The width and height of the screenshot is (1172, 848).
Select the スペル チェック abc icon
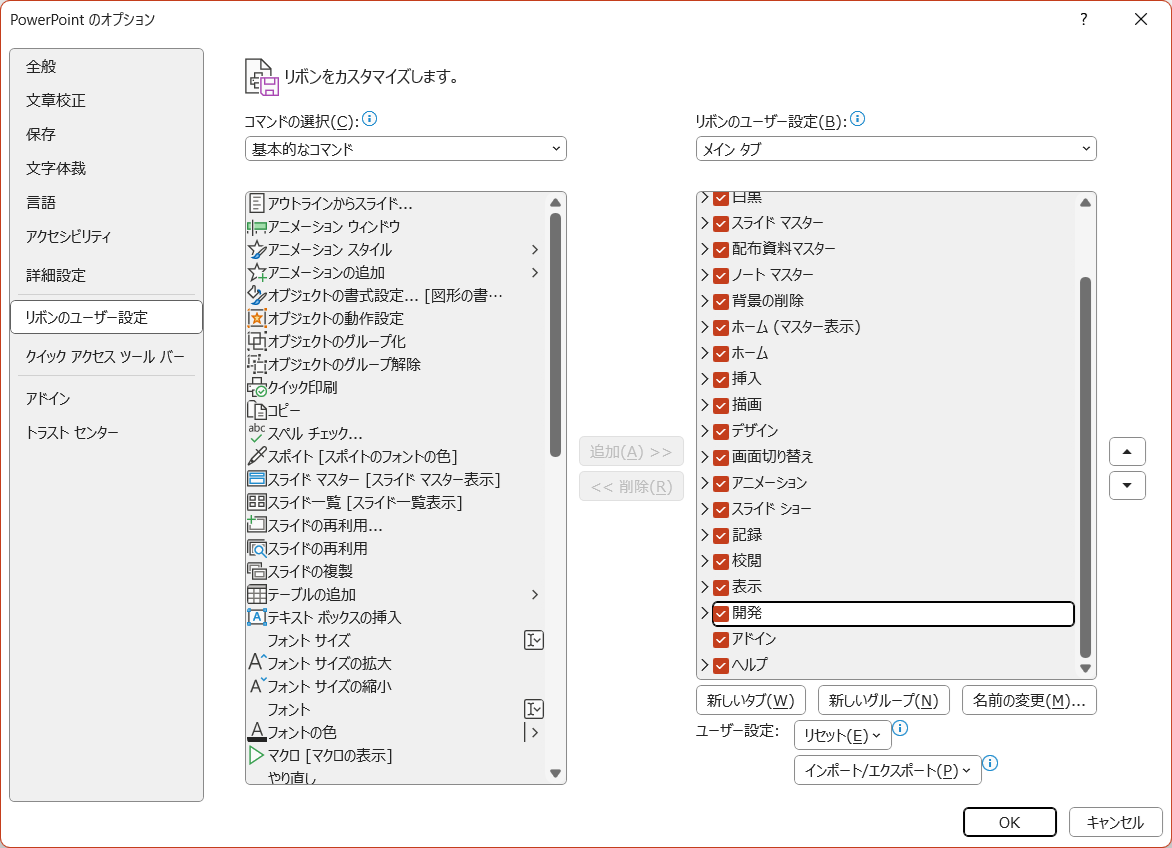click(256, 433)
